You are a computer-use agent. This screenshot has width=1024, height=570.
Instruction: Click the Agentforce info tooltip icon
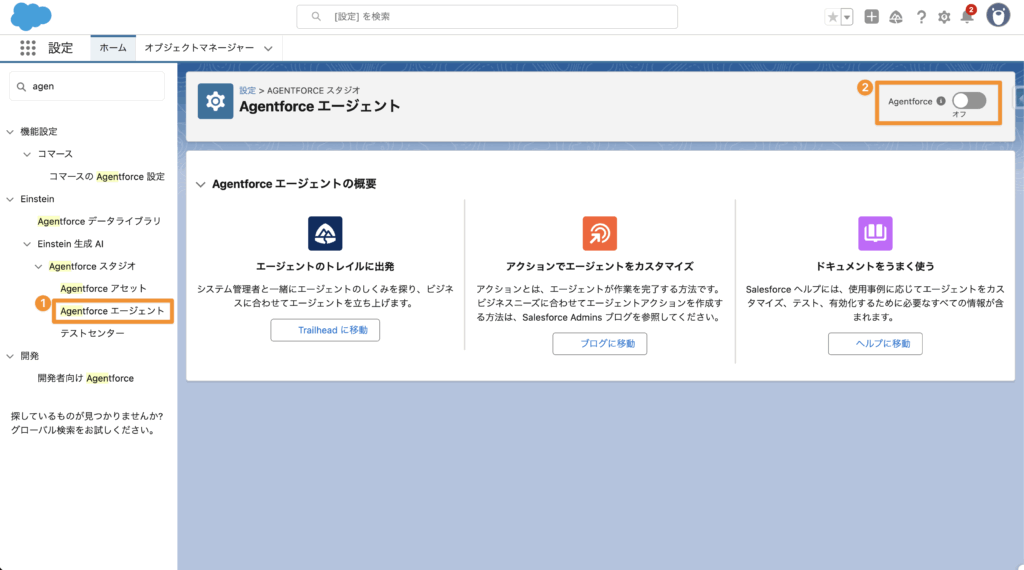tap(941, 101)
